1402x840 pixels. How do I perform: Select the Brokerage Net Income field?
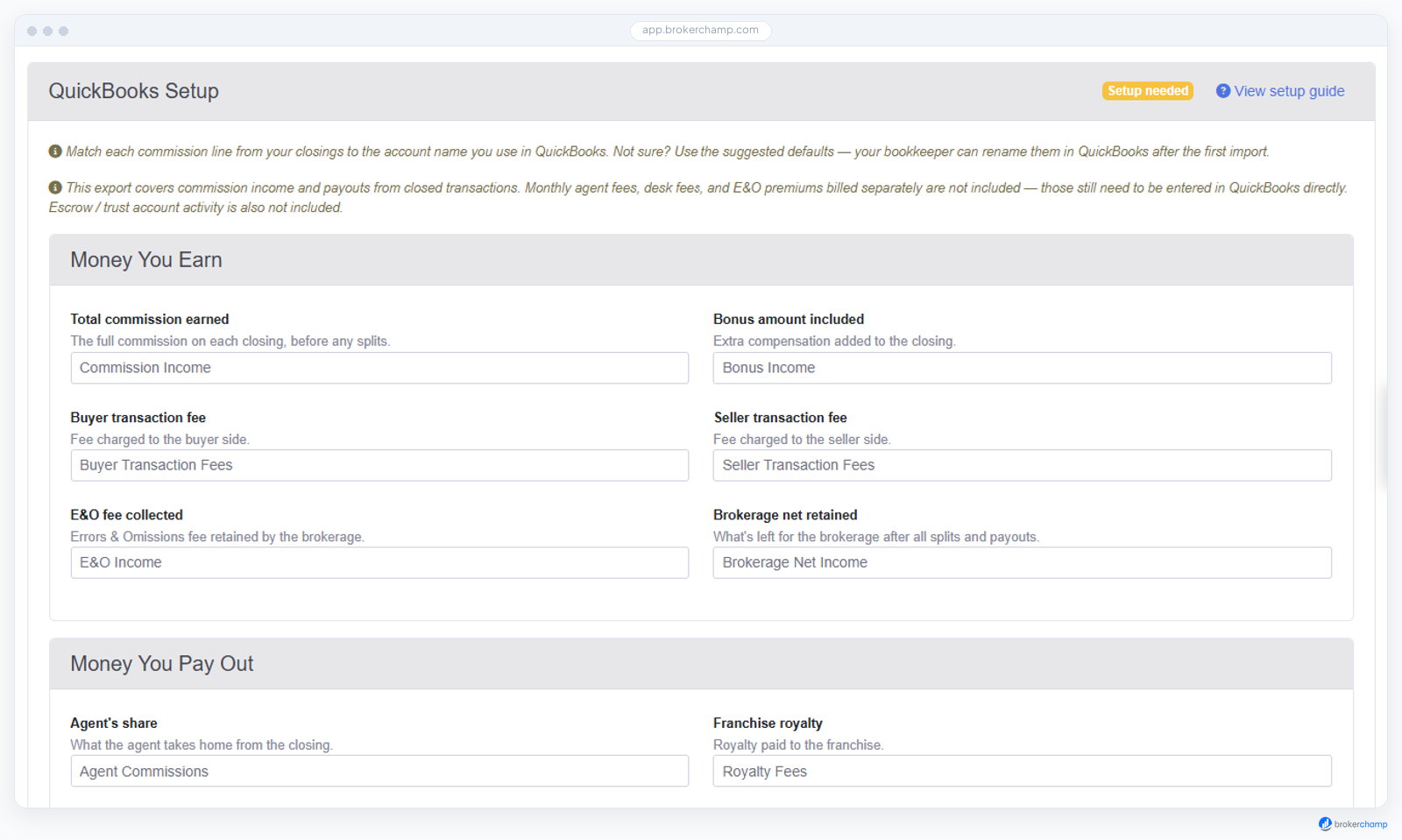click(1023, 562)
